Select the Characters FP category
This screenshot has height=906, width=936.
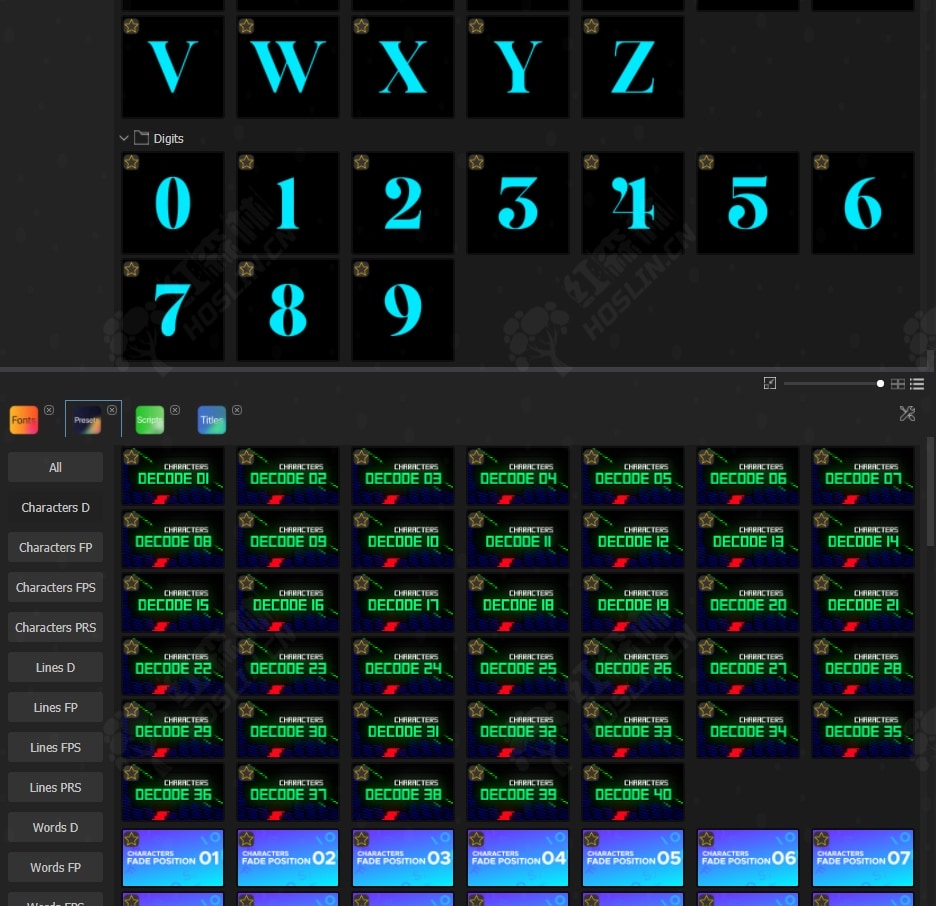click(56, 547)
